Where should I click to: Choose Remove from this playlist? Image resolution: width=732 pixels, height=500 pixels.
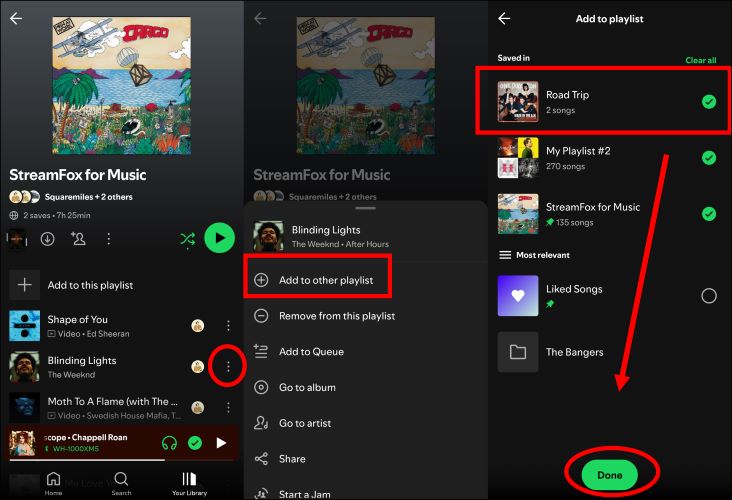pyautogui.click(x=366, y=316)
